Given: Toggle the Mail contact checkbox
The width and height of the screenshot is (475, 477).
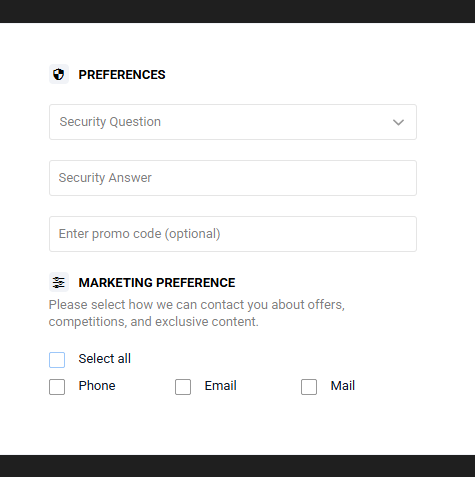Looking at the screenshot, I should (309, 387).
